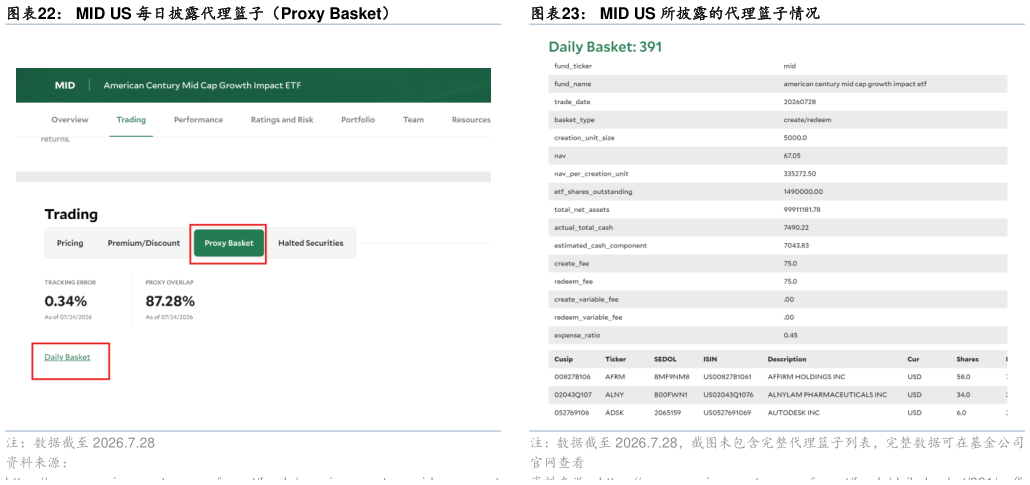
Task: Open Ratings and Risk tab
Action: click(x=282, y=120)
